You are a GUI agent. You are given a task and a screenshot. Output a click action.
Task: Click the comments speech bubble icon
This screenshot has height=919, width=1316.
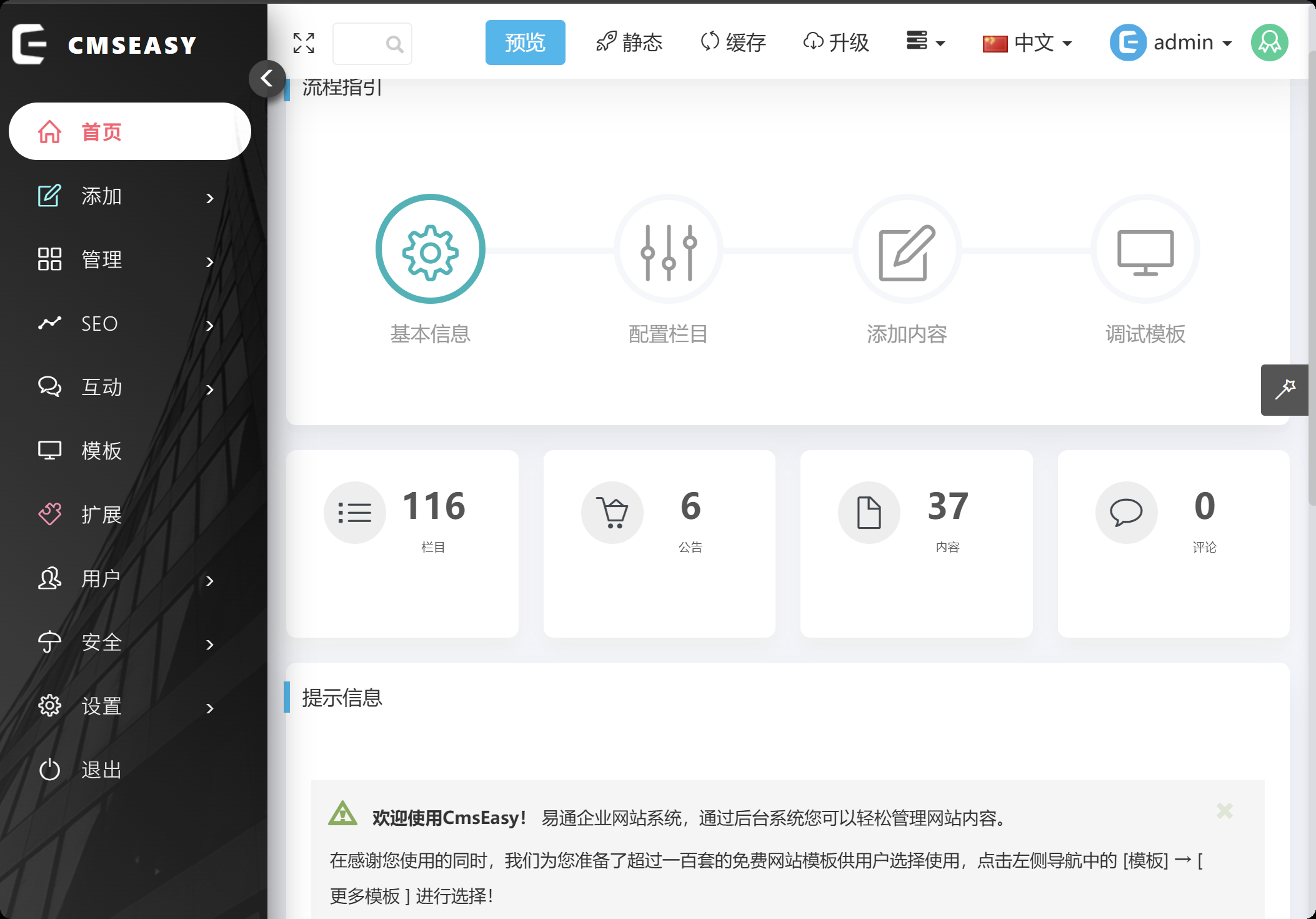coord(1126,513)
